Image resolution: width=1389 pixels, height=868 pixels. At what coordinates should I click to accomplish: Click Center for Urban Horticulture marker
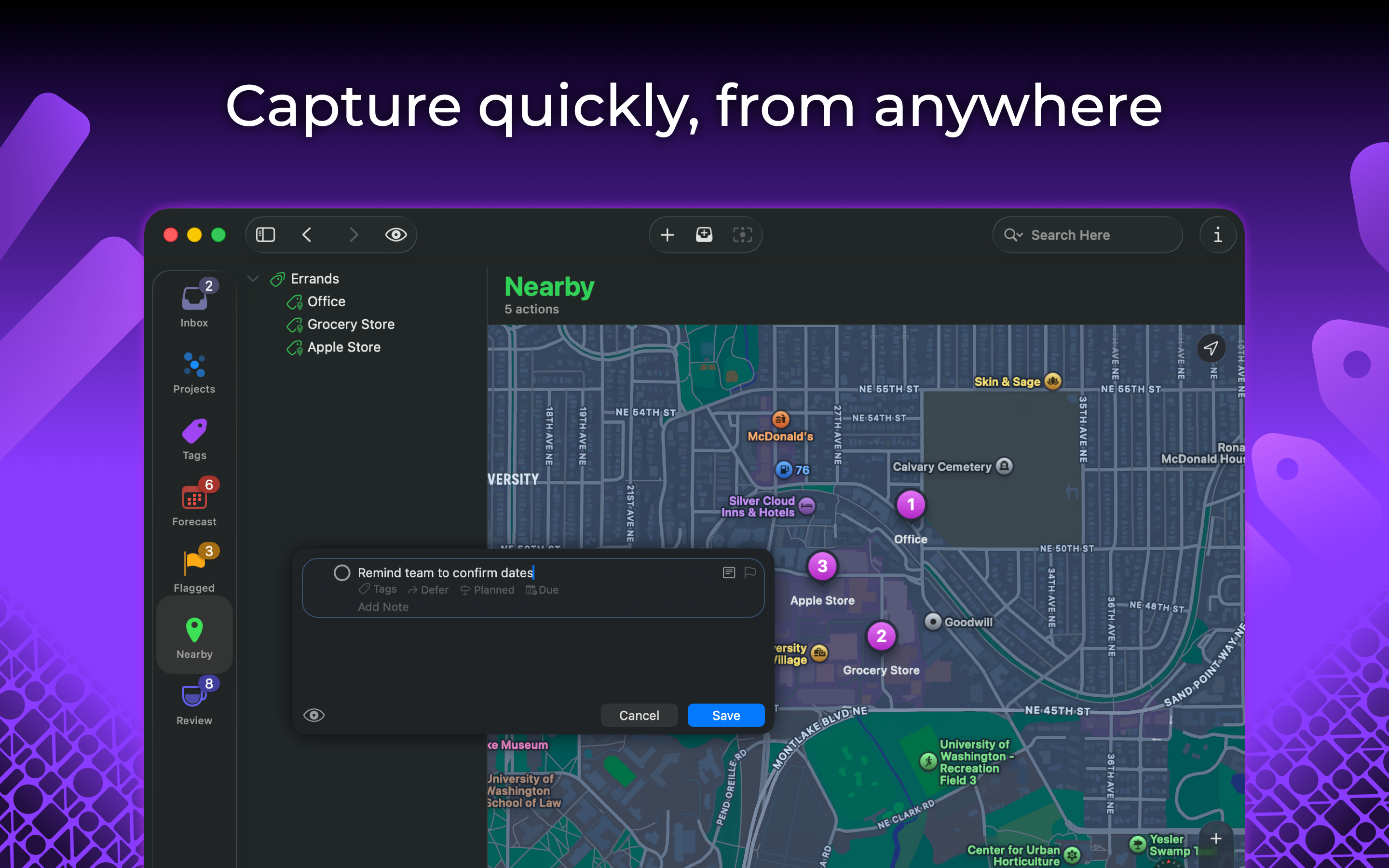pos(1072,855)
